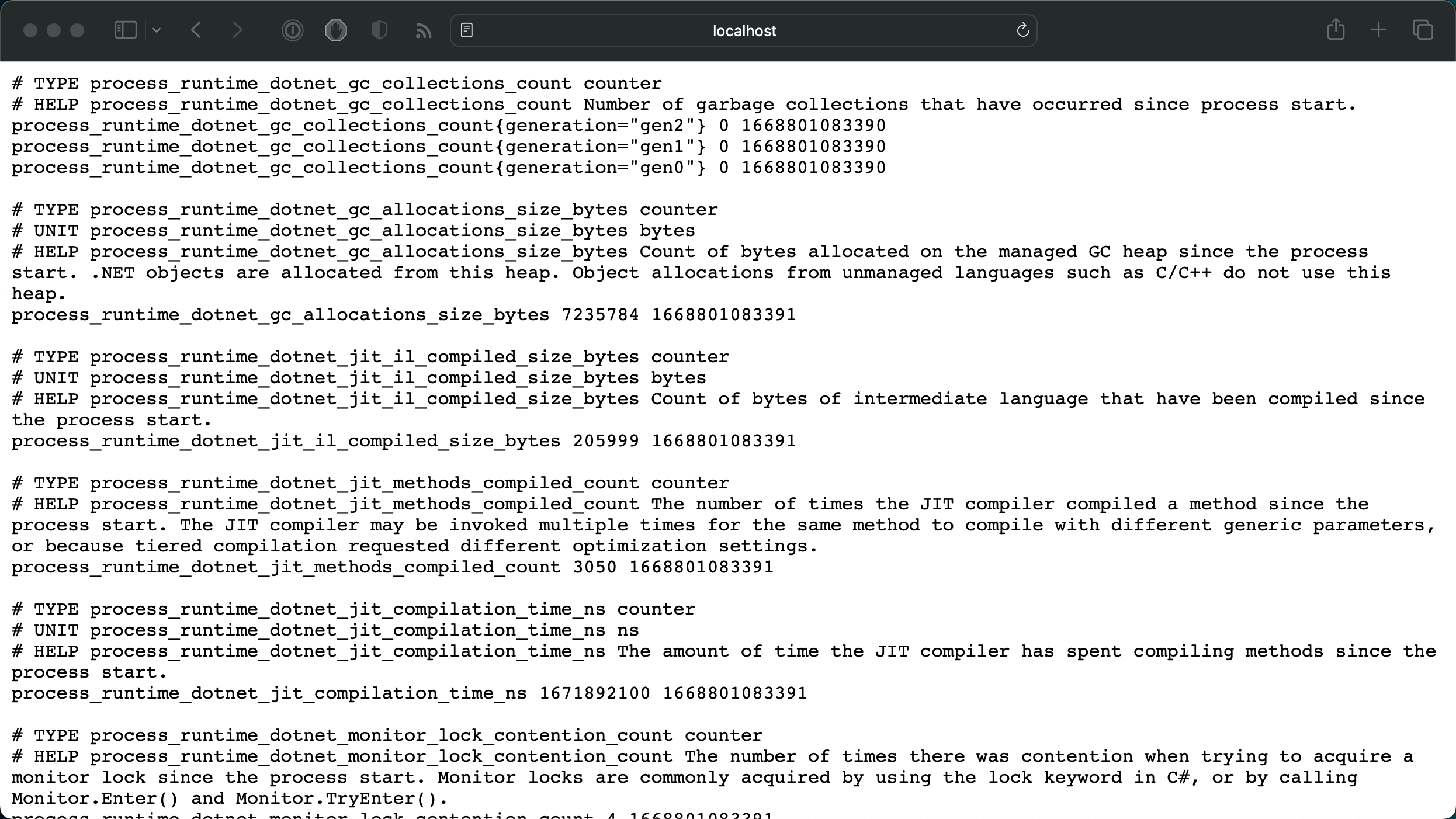The image size is (1456, 819).
Task: Click the localhost address field
Action: 743,31
